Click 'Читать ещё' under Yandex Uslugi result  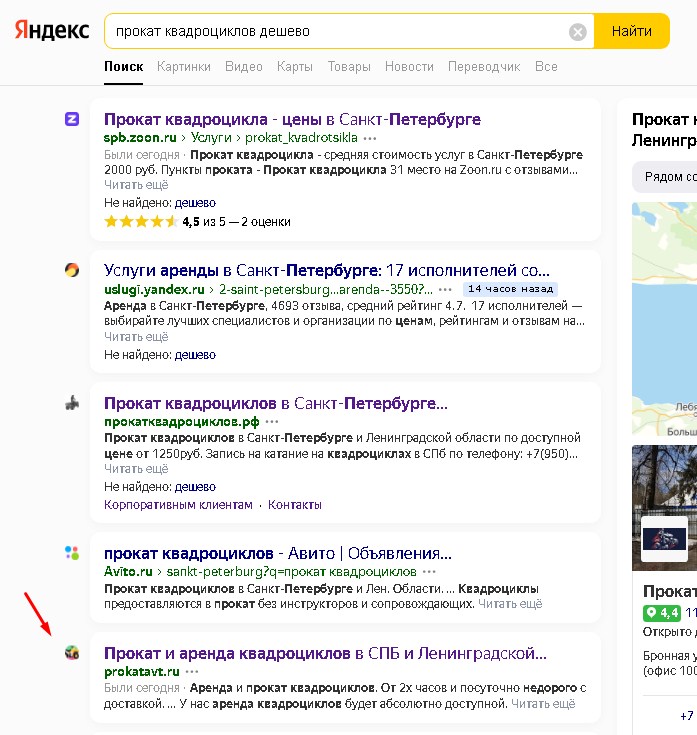(136, 337)
